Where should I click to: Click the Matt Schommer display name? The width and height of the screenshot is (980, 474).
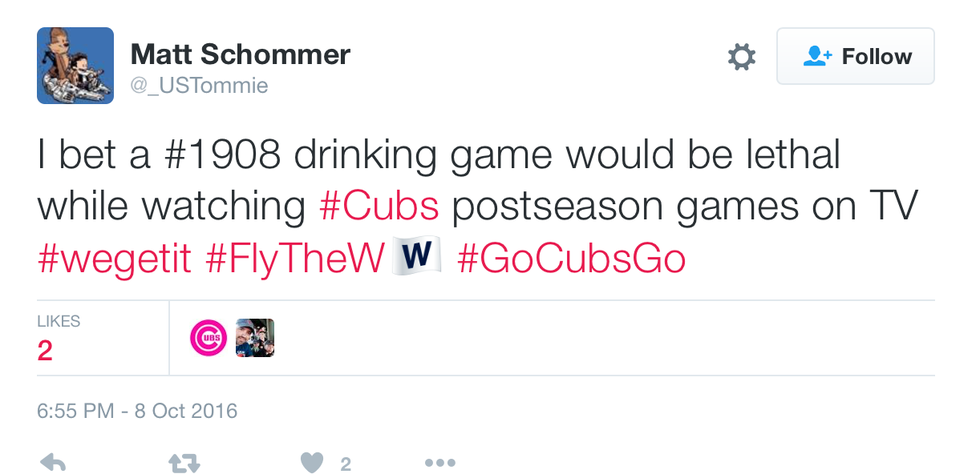240,54
